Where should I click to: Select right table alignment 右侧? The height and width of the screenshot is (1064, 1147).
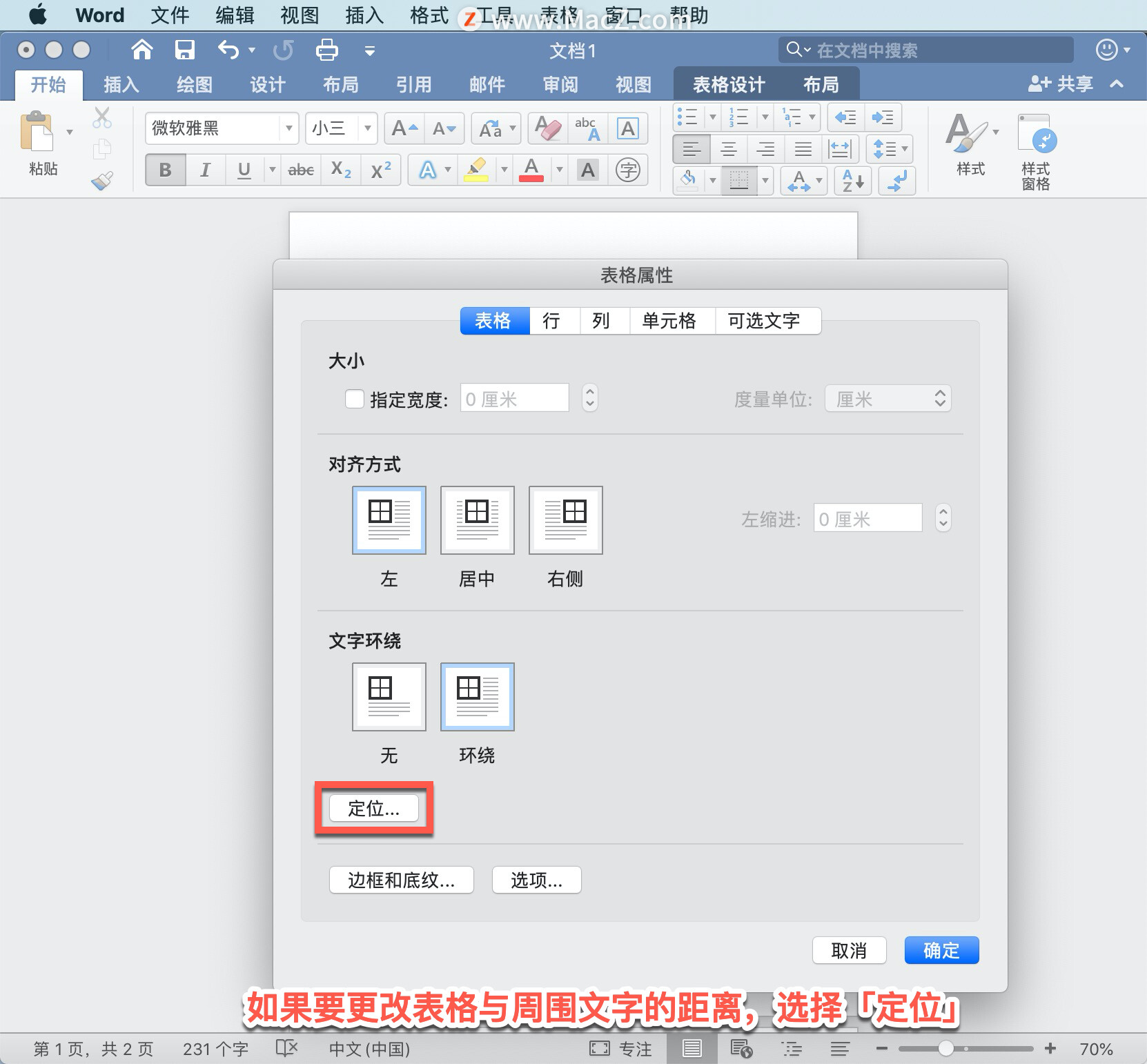[566, 520]
